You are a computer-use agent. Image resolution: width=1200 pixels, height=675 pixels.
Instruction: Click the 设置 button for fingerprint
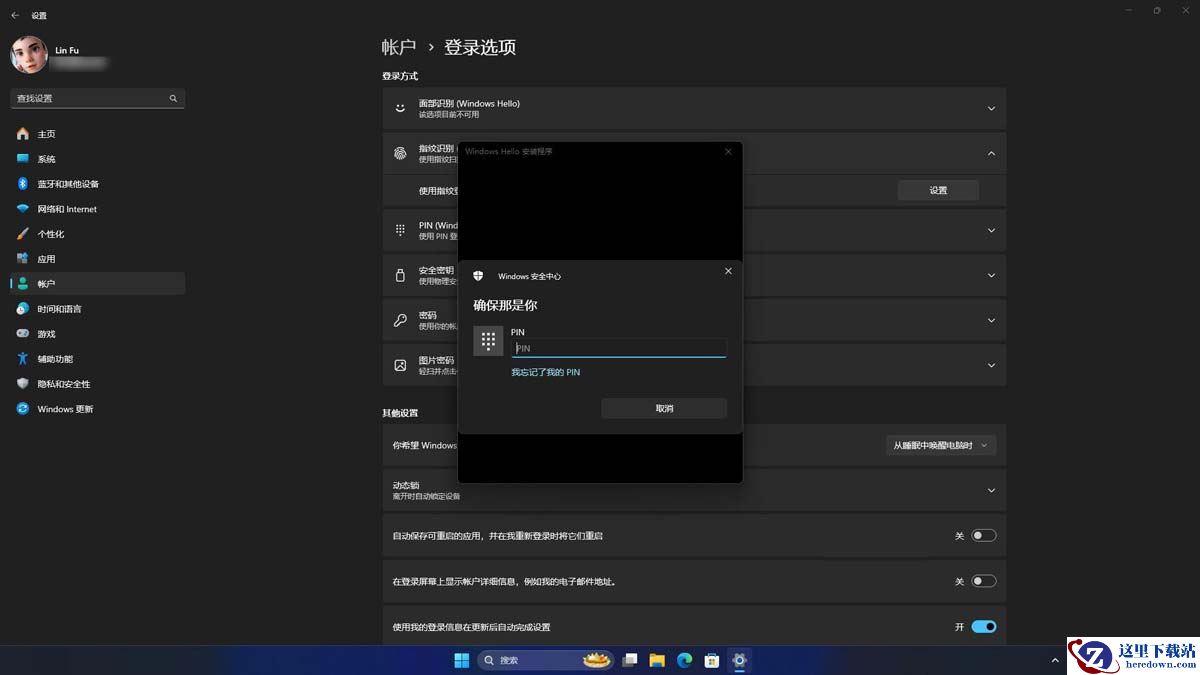(938, 190)
